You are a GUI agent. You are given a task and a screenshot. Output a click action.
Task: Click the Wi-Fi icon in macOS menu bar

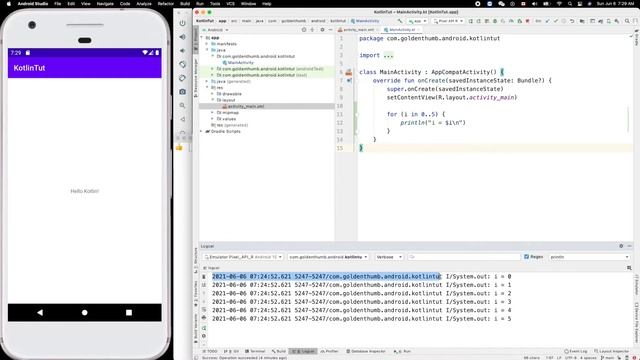(559, 4)
